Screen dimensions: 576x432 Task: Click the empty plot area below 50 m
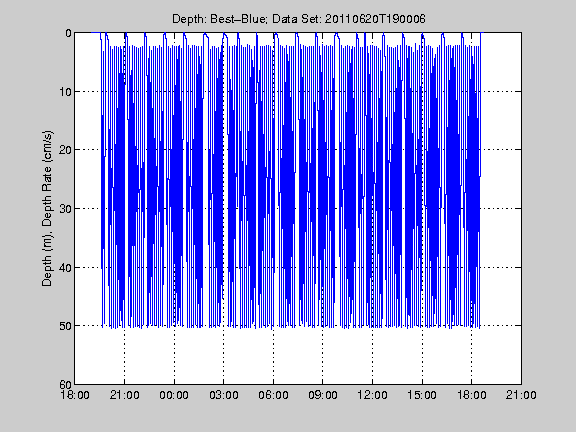pos(298,356)
